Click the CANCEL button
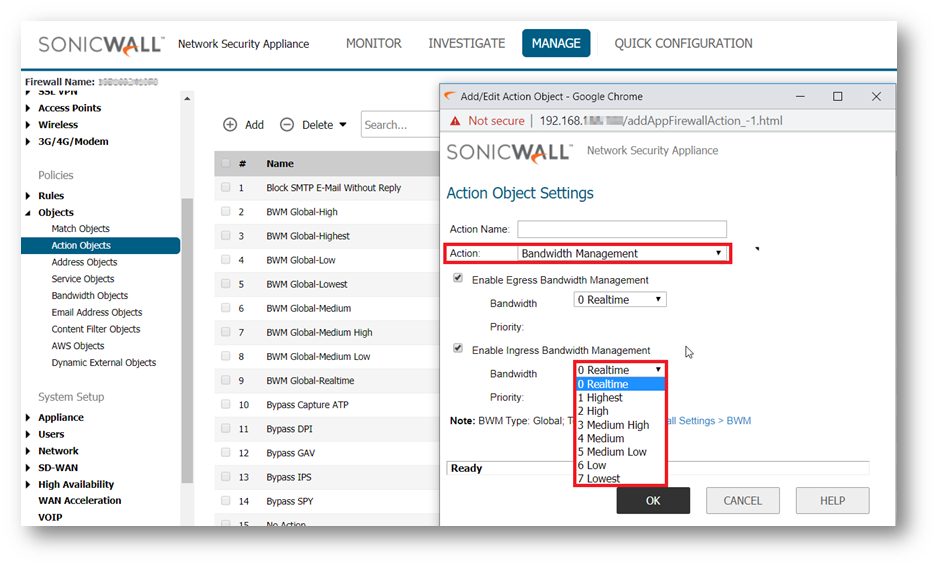Viewport: 939px width, 568px height. (x=743, y=500)
